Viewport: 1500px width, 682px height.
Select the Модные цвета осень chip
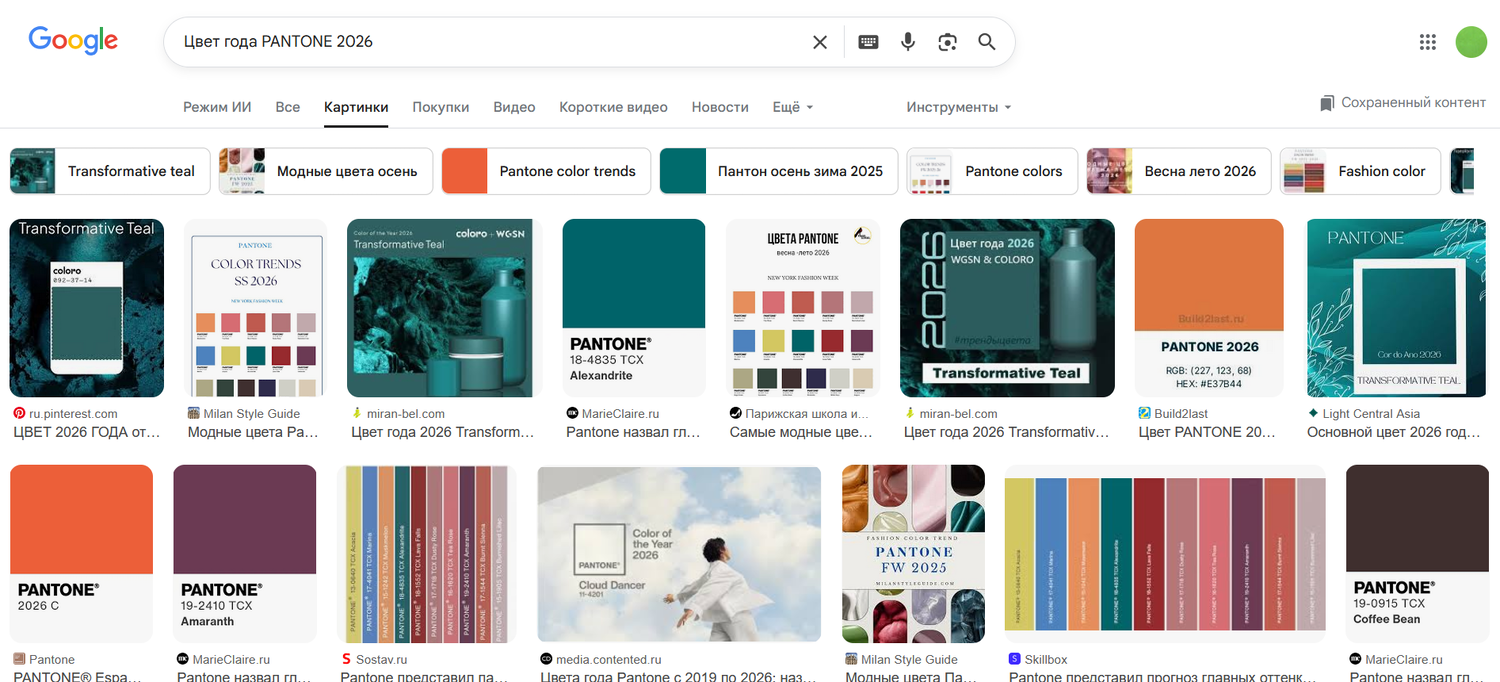click(x=326, y=171)
